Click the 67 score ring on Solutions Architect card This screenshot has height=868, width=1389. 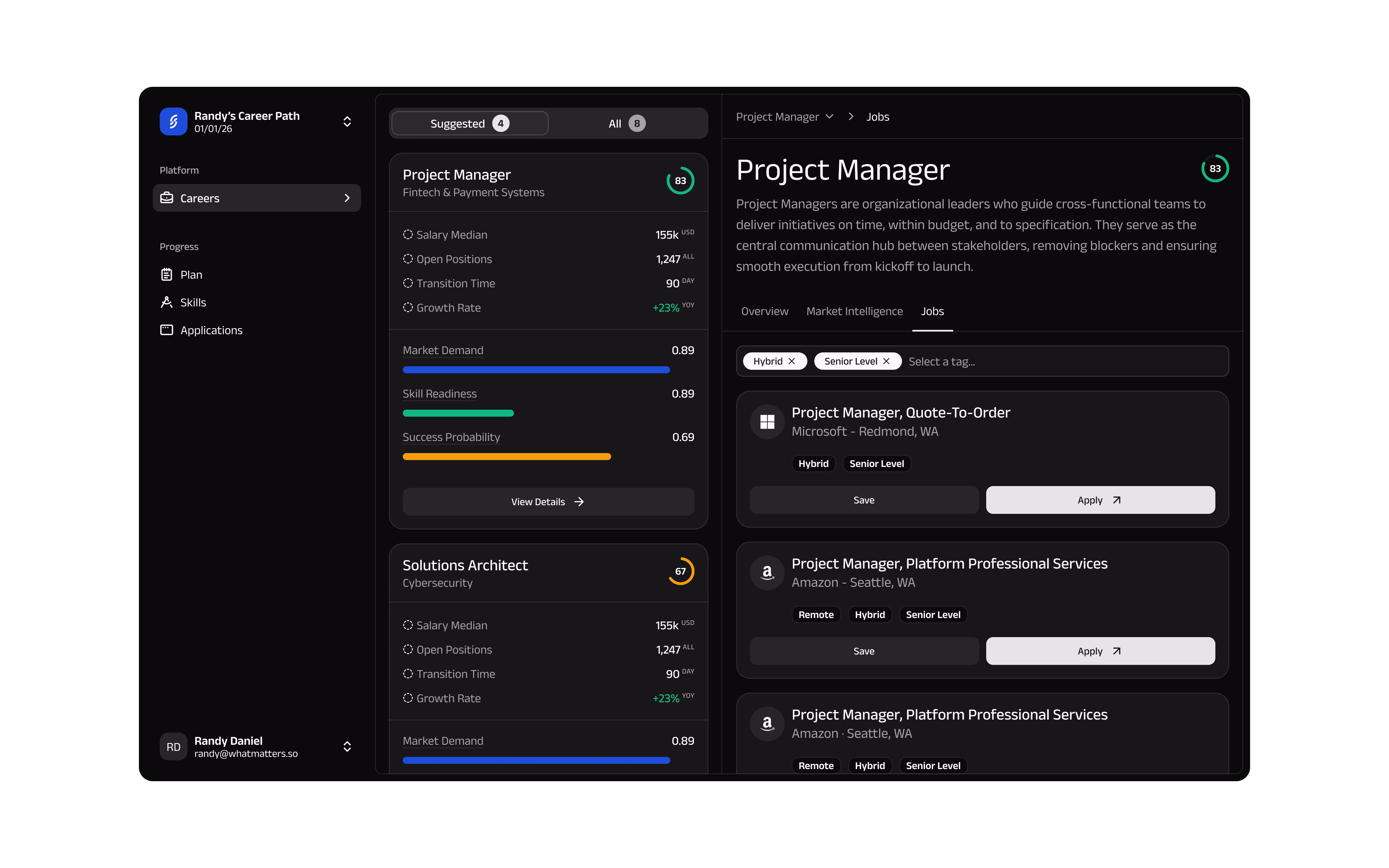pos(680,571)
